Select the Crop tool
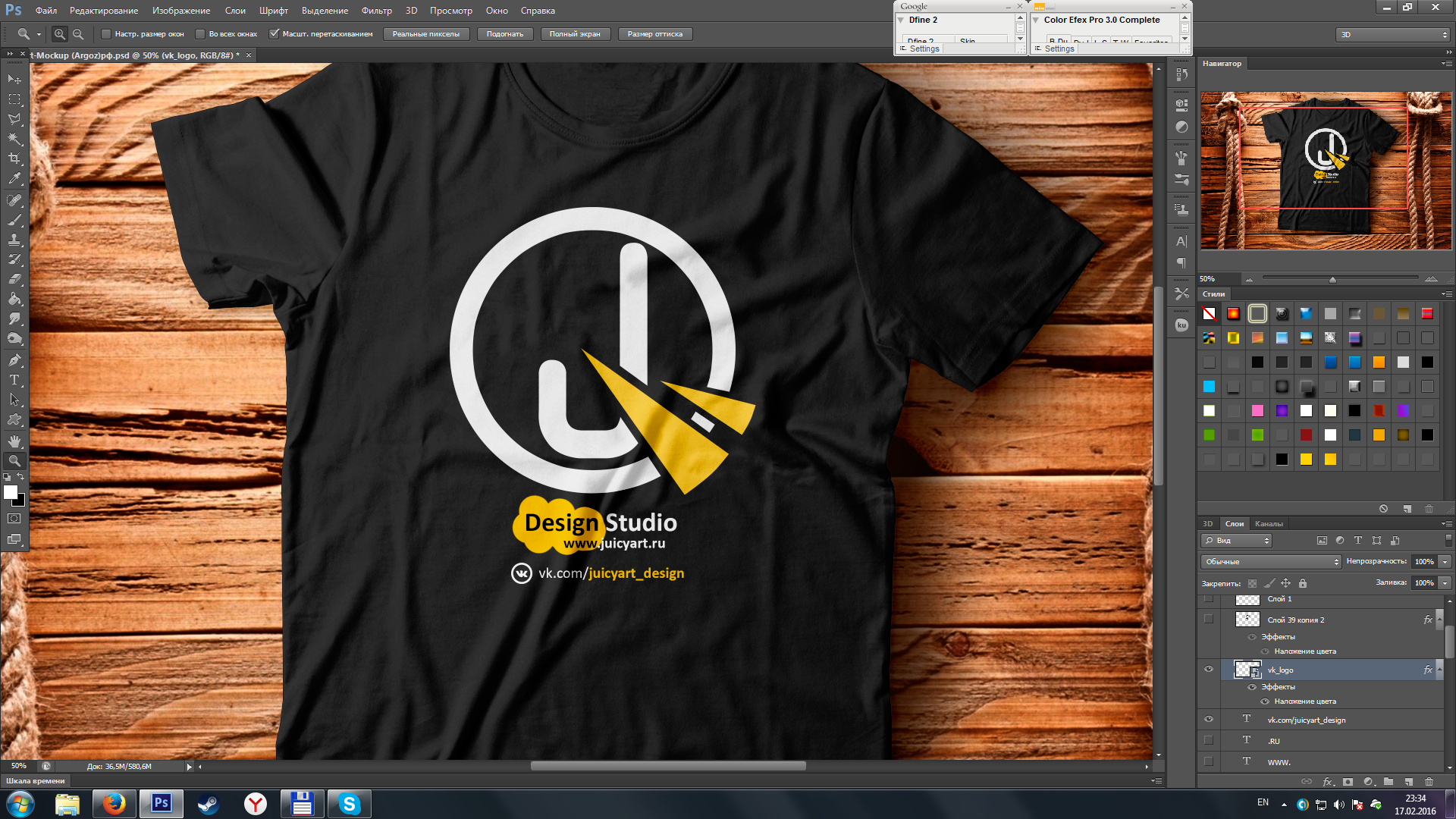1456x819 pixels. [14, 158]
